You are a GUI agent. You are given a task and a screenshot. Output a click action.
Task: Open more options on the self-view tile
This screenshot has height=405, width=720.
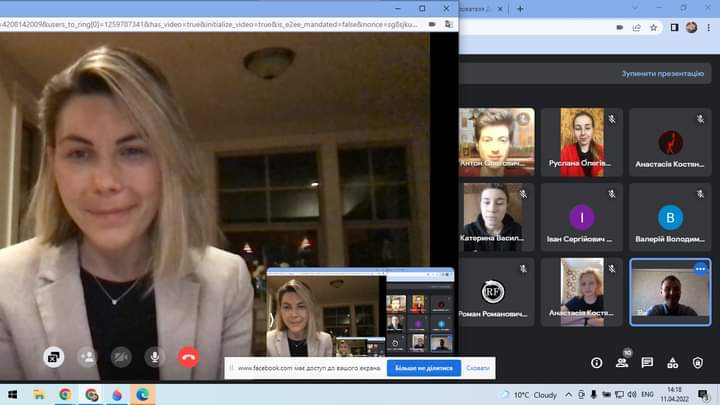[x=700, y=268]
